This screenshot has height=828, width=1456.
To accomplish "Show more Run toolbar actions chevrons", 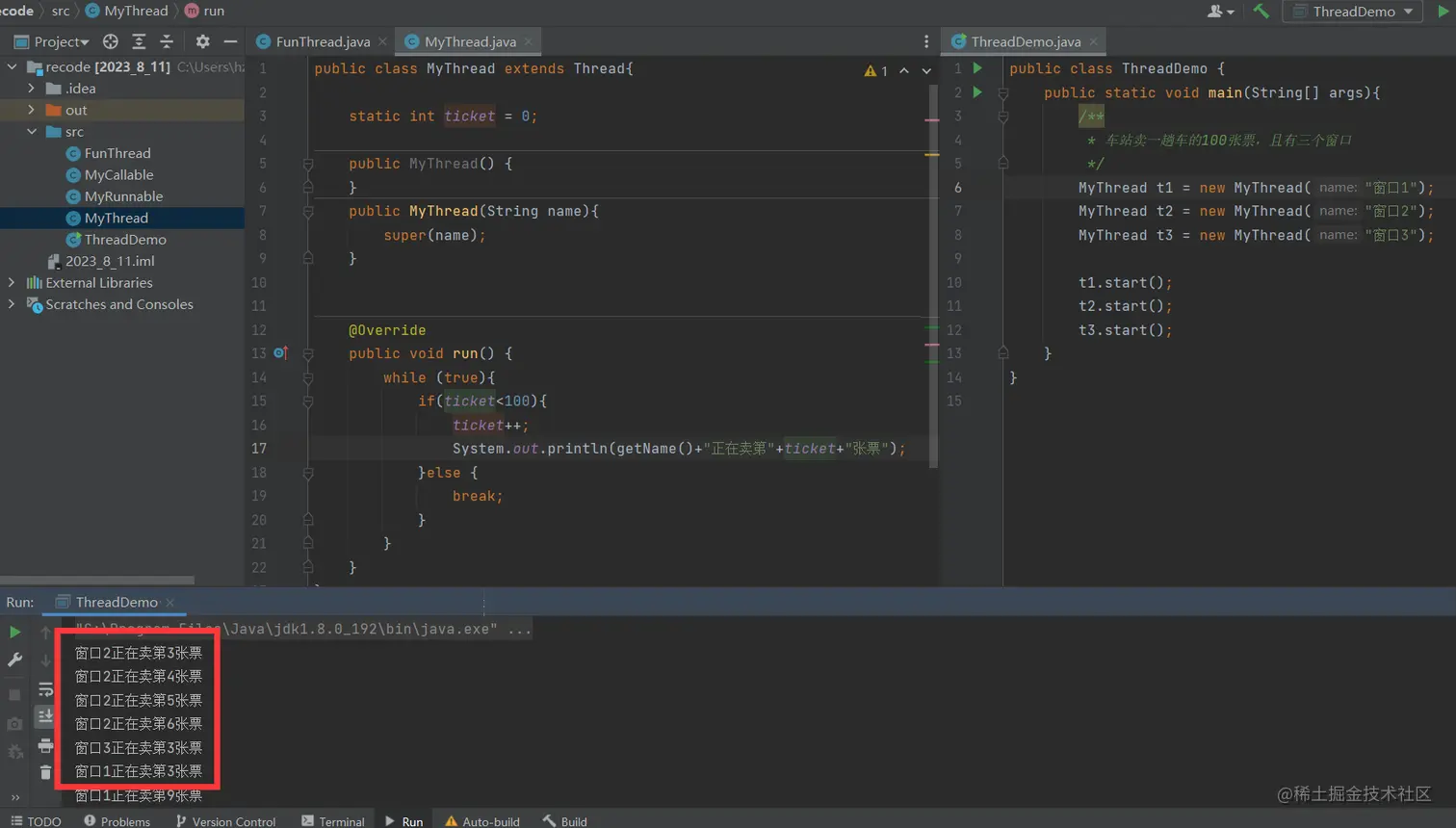I will pos(15,797).
